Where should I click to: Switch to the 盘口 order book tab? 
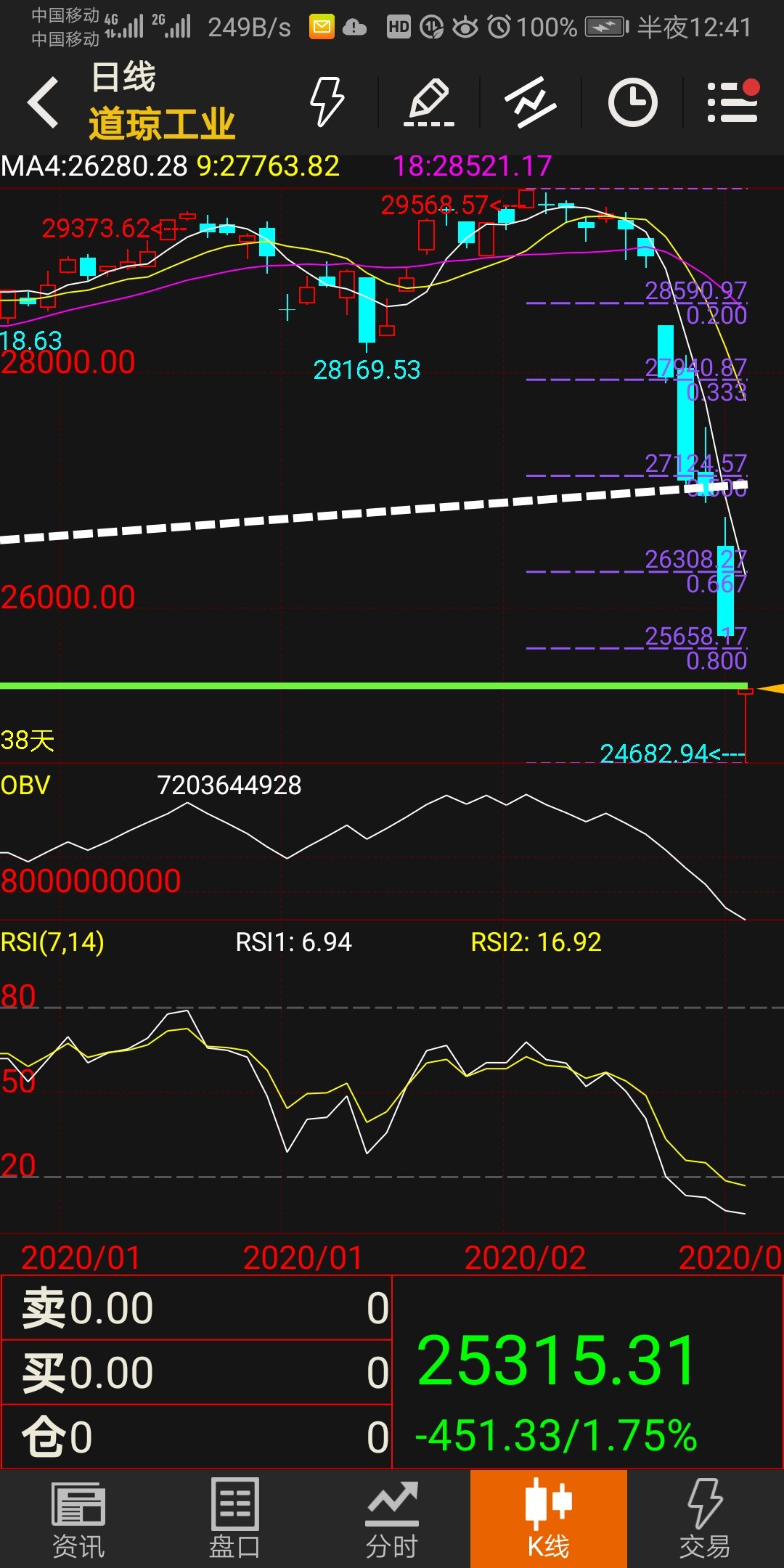234,1519
